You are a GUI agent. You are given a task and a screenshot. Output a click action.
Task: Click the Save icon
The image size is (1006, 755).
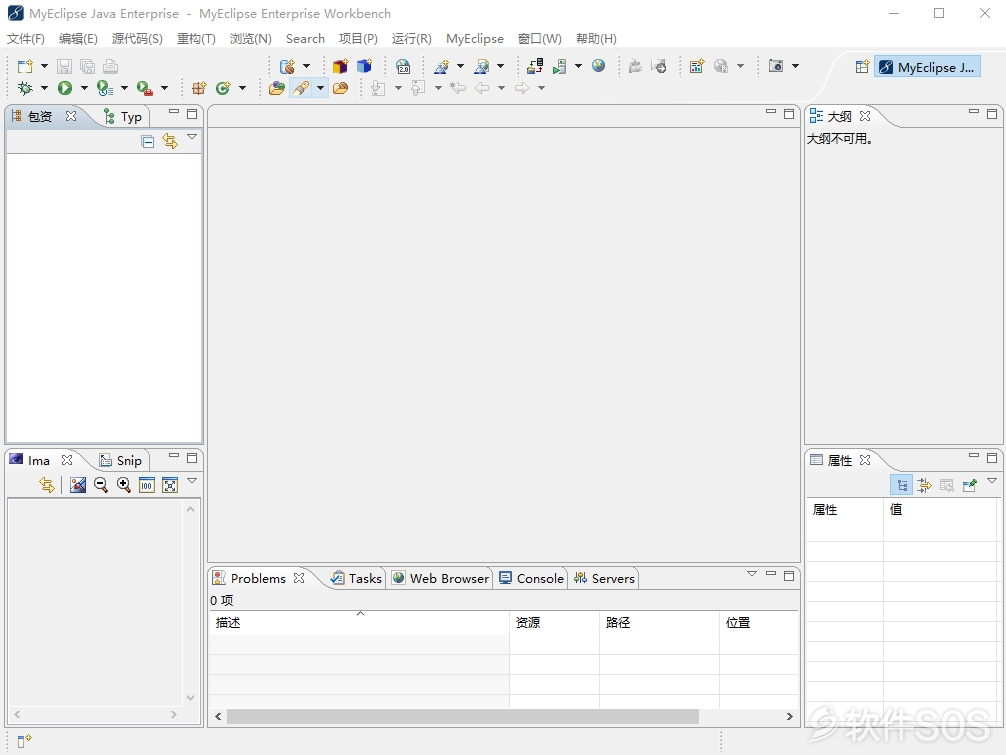tap(64, 66)
